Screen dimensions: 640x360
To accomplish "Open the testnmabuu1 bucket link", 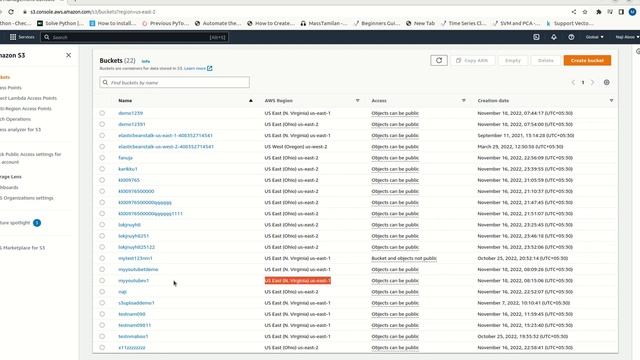I will pyautogui.click(x=133, y=336).
